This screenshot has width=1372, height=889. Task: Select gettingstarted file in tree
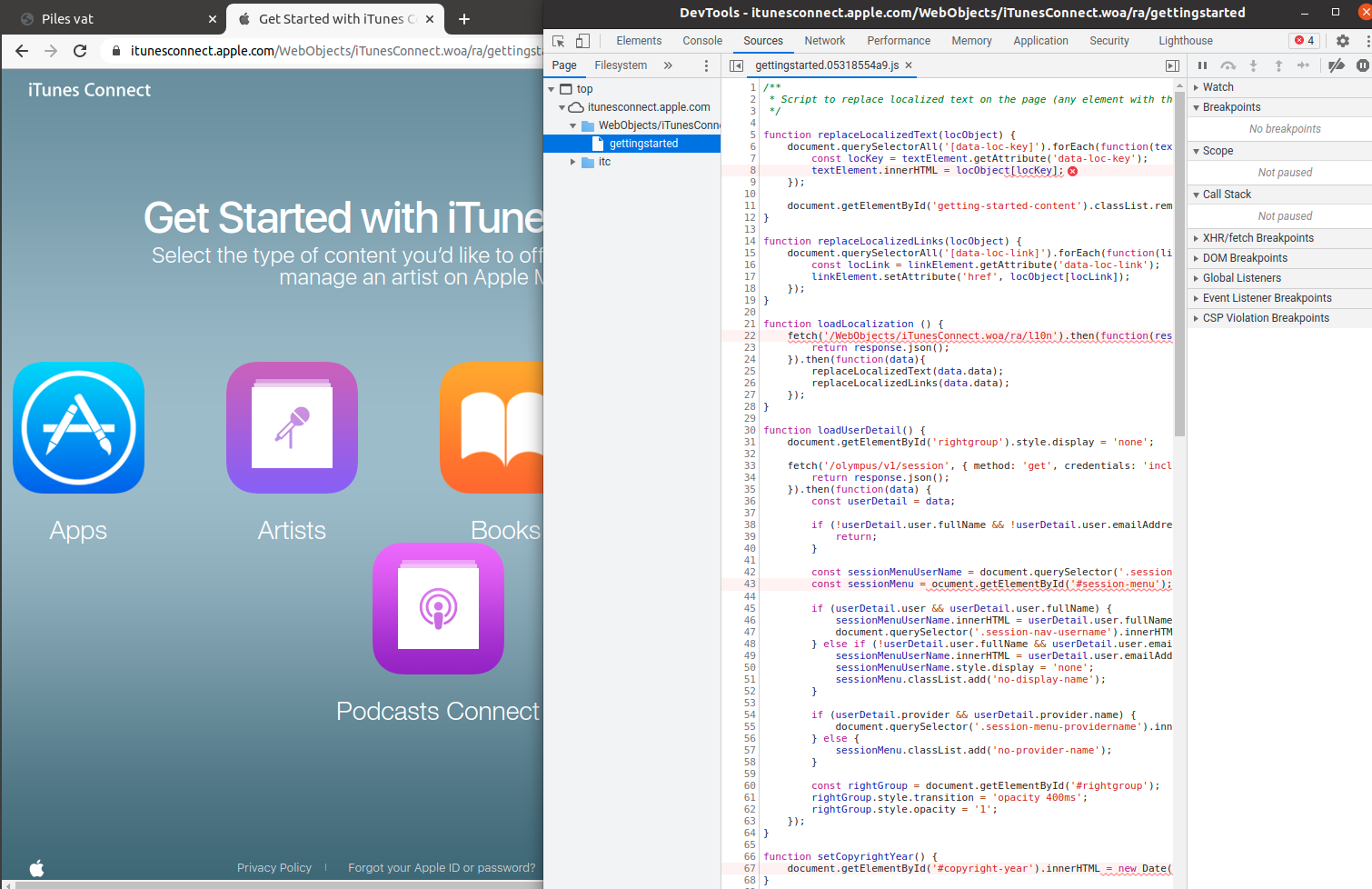(632, 144)
